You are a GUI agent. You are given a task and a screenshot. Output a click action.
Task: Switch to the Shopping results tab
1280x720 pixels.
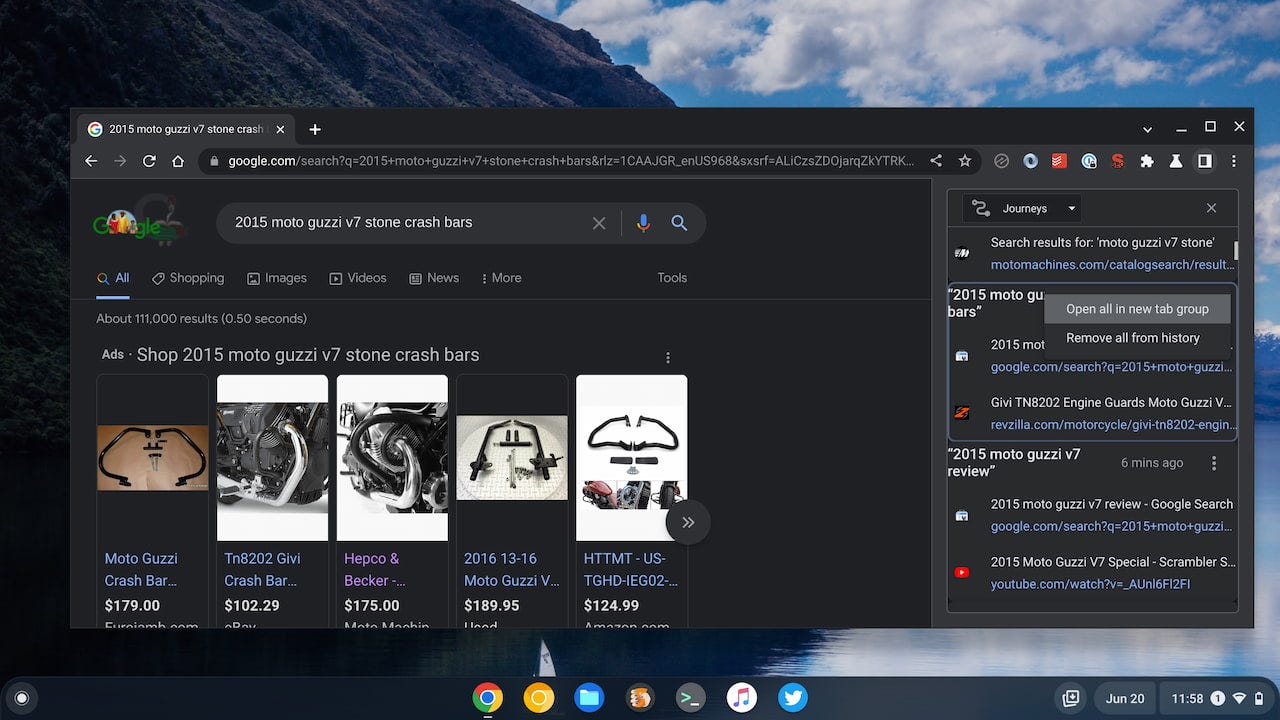188,278
